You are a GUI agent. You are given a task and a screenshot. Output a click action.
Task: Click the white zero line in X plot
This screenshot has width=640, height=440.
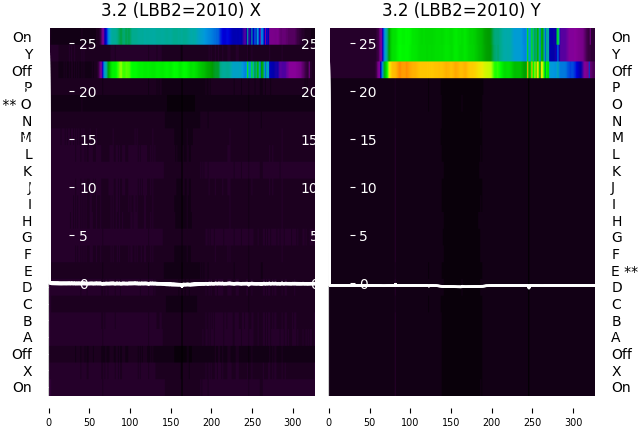click(182, 284)
